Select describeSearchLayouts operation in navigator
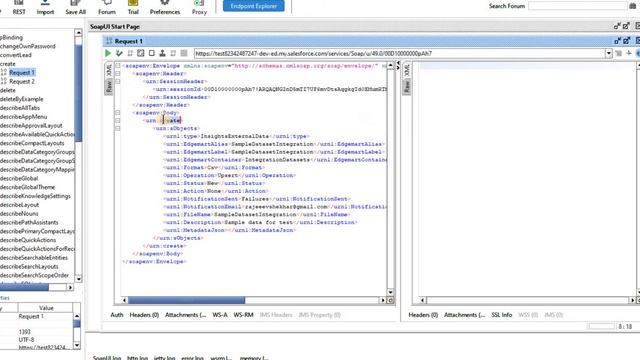The image size is (640, 360). point(29,266)
